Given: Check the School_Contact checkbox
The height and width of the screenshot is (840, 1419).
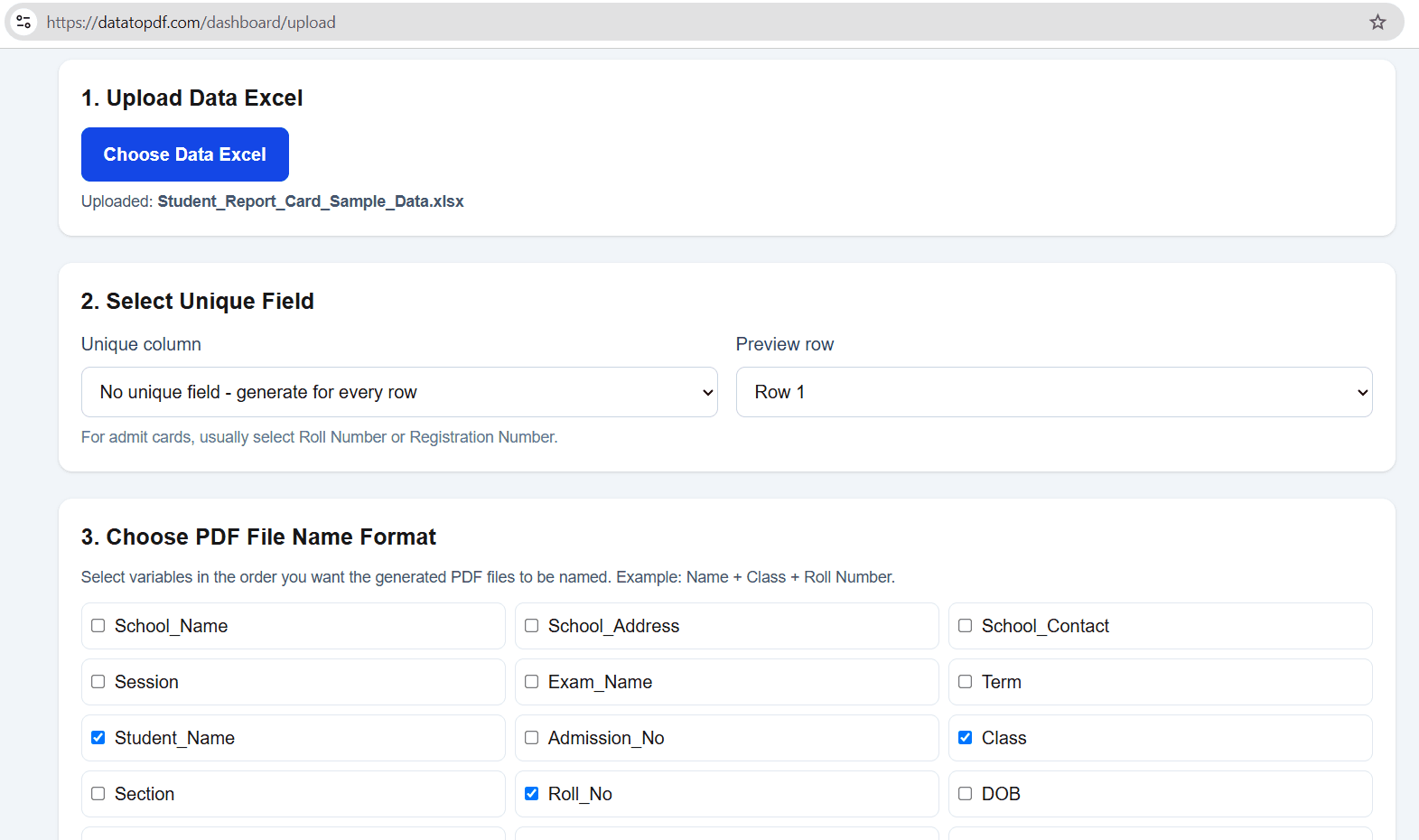Looking at the screenshot, I should pyautogui.click(x=966, y=626).
